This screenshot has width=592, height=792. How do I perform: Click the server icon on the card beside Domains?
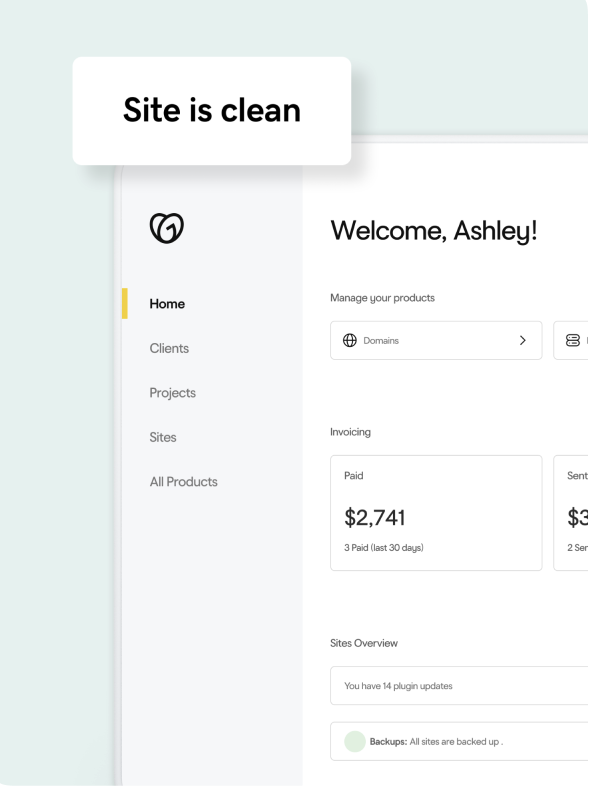(x=573, y=340)
